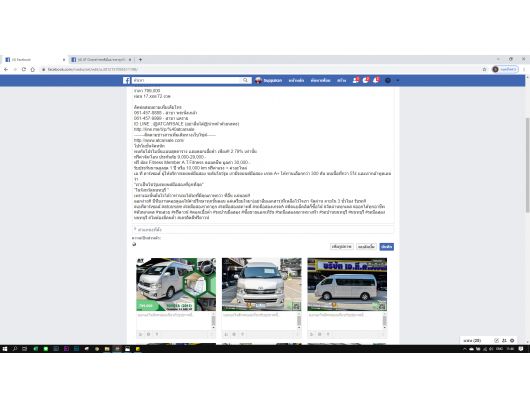Open the side-view van photo thumbnail
The image size is (530, 410).
click(347, 284)
